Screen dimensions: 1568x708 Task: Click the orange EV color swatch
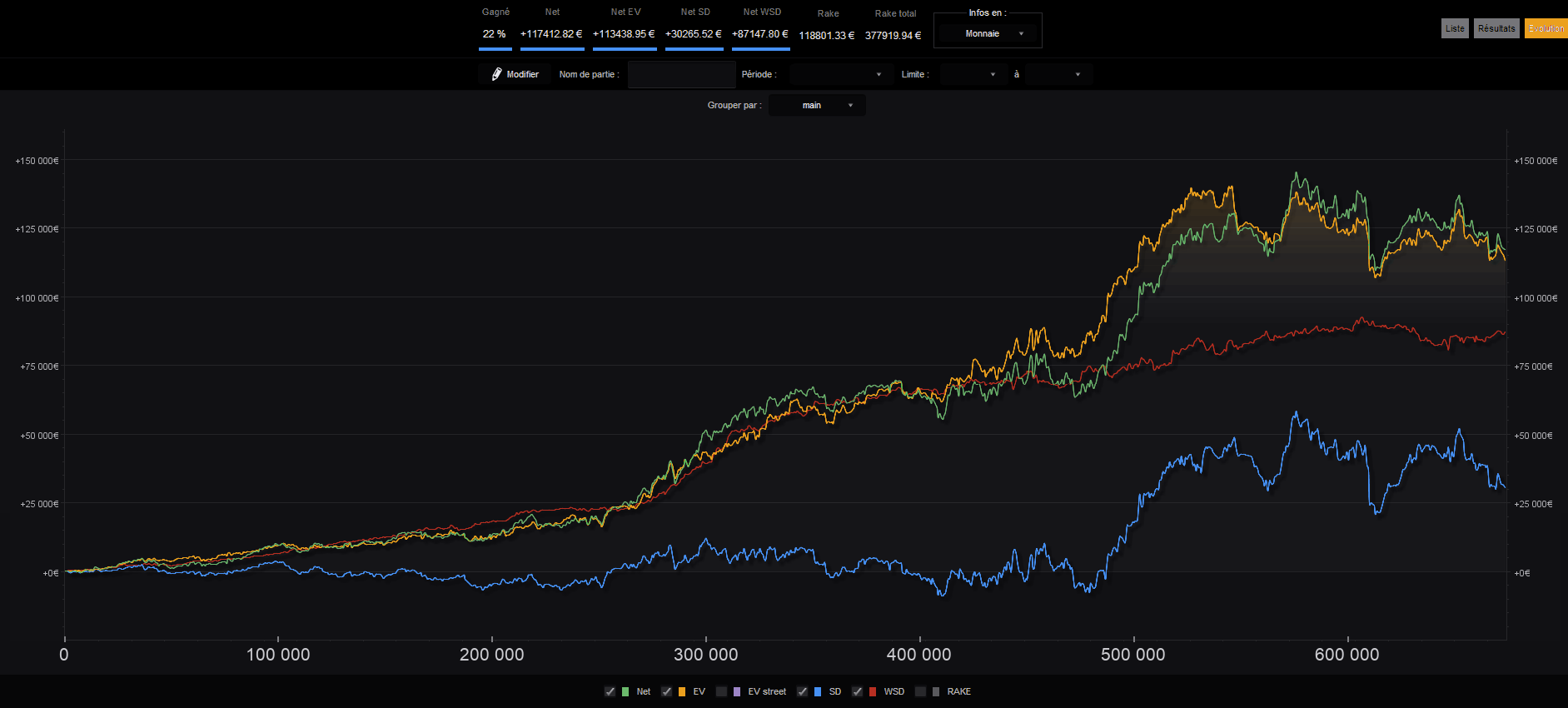[x=682, y=691]
